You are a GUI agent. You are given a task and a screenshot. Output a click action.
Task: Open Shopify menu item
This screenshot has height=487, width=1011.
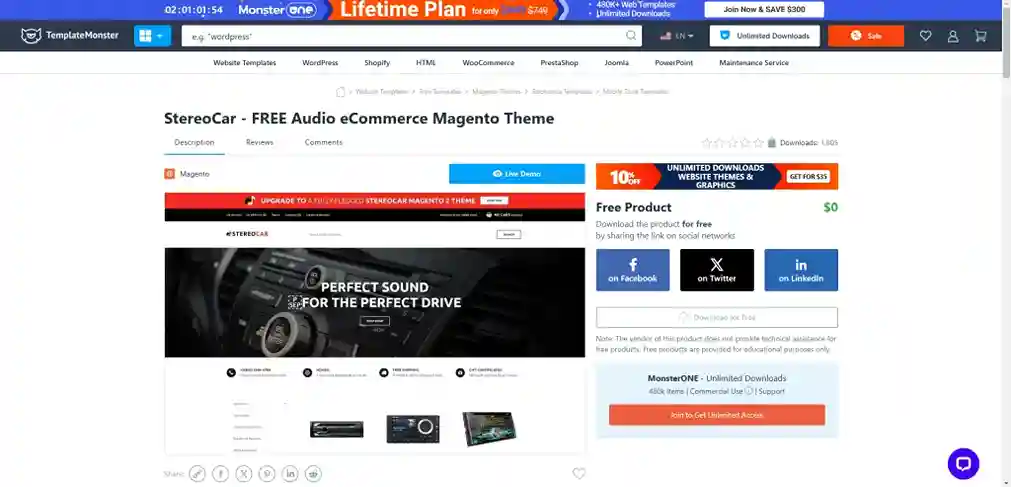pos(377,63)
